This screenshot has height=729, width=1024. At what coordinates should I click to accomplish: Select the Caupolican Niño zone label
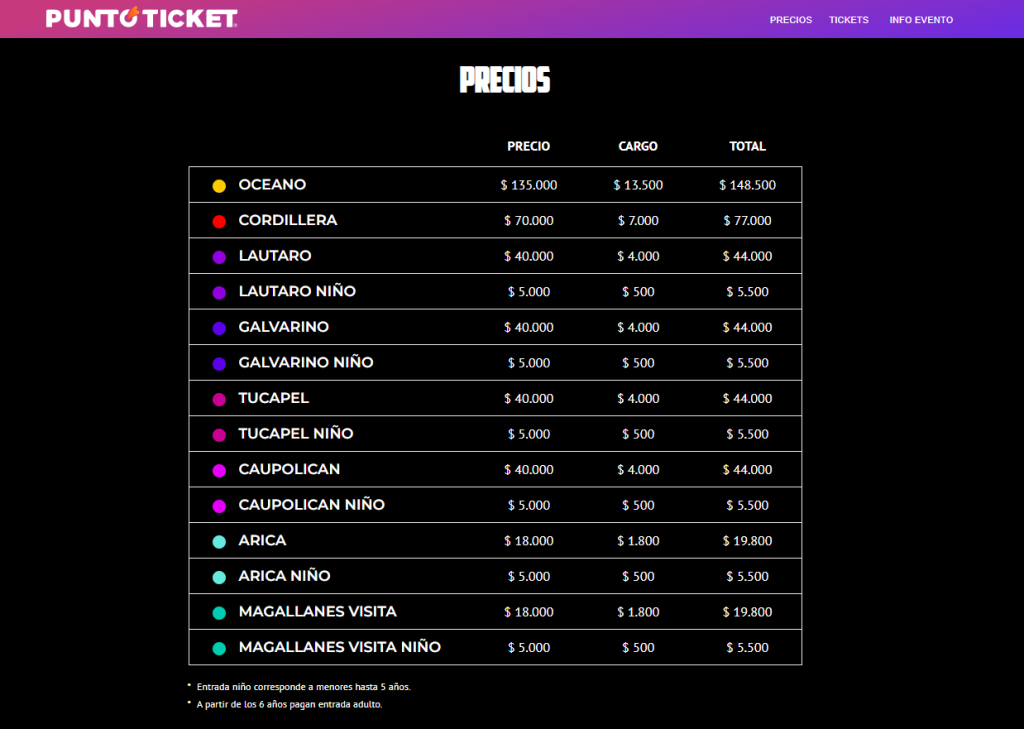(312, 504)
